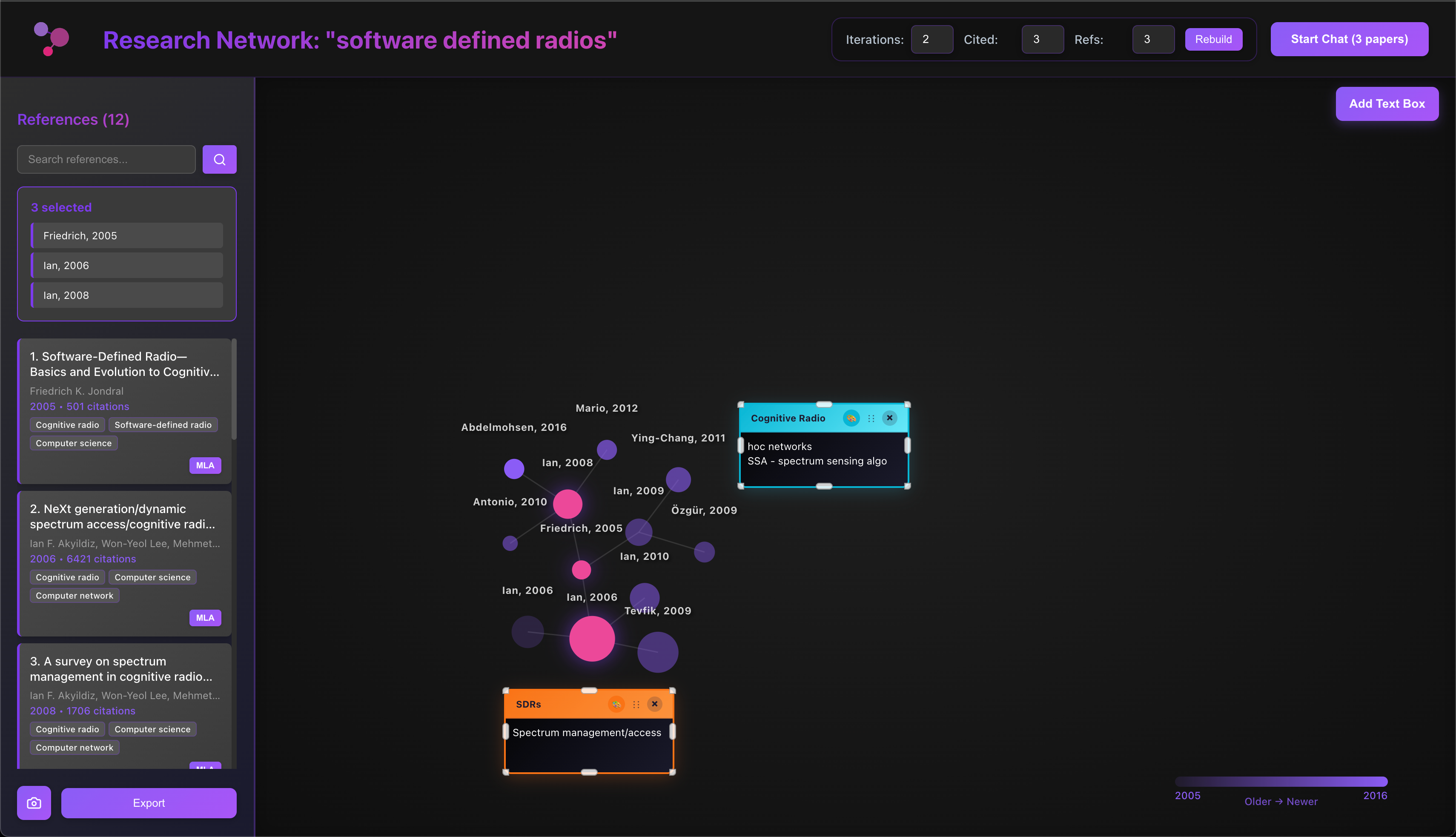
Task: Click the search references magnifier button
Action: click(219, 159)
